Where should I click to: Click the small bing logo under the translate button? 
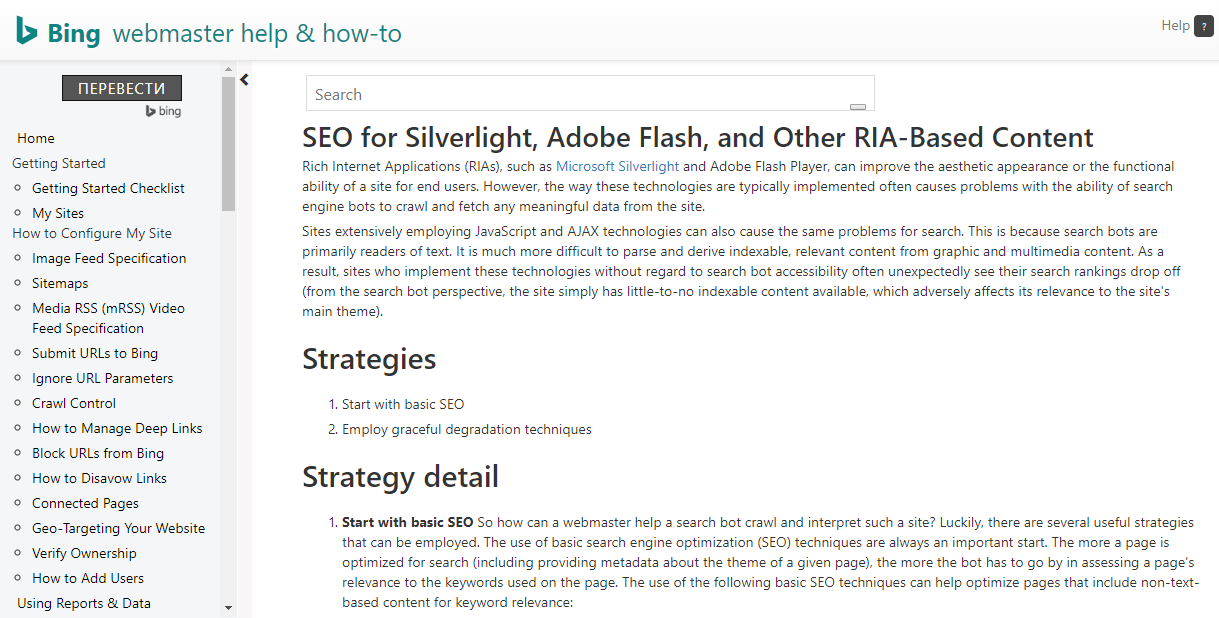tap(163, 111)
